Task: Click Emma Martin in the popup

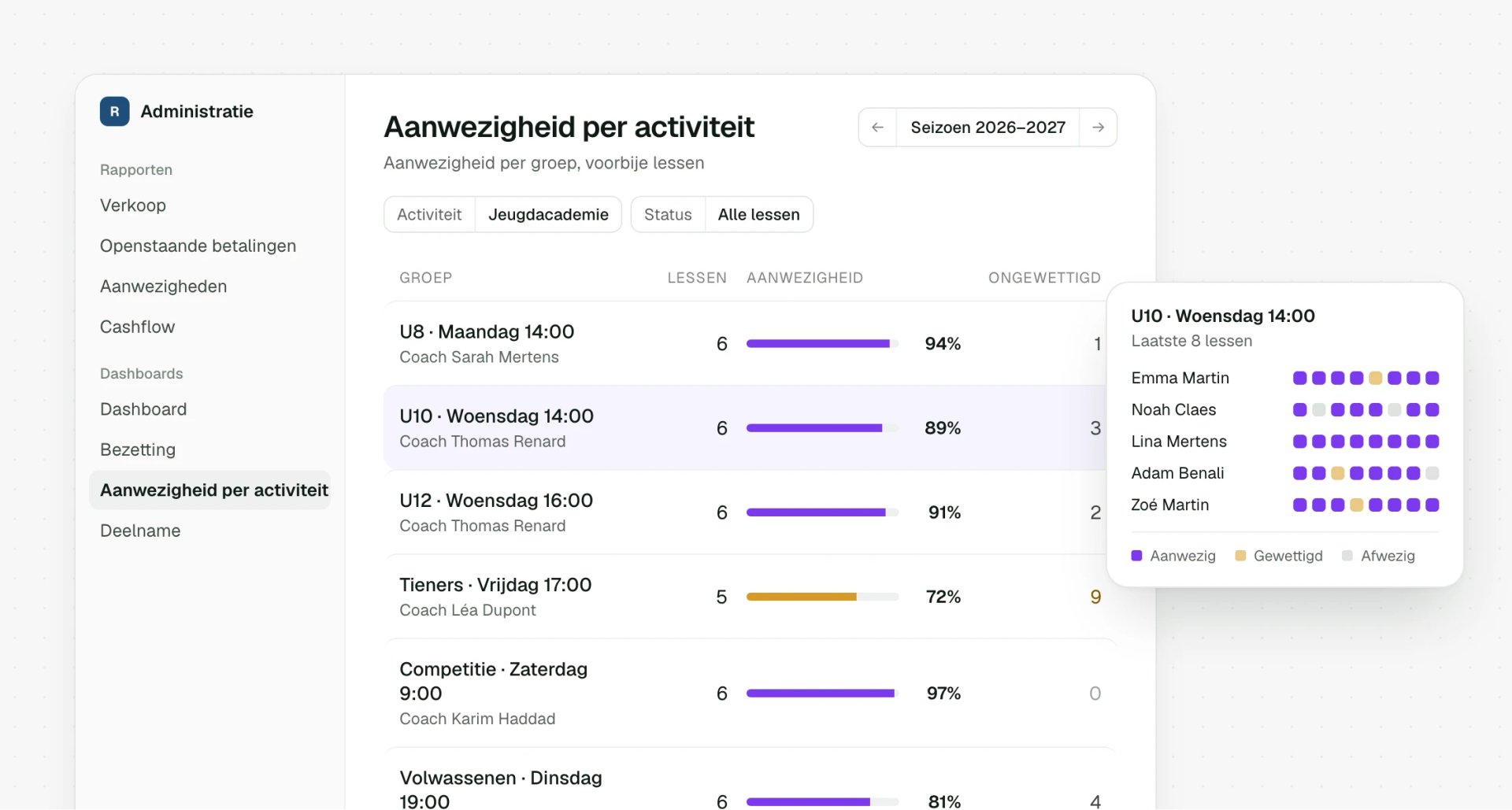Action: pyautogui.click(x=1180, y=378)
